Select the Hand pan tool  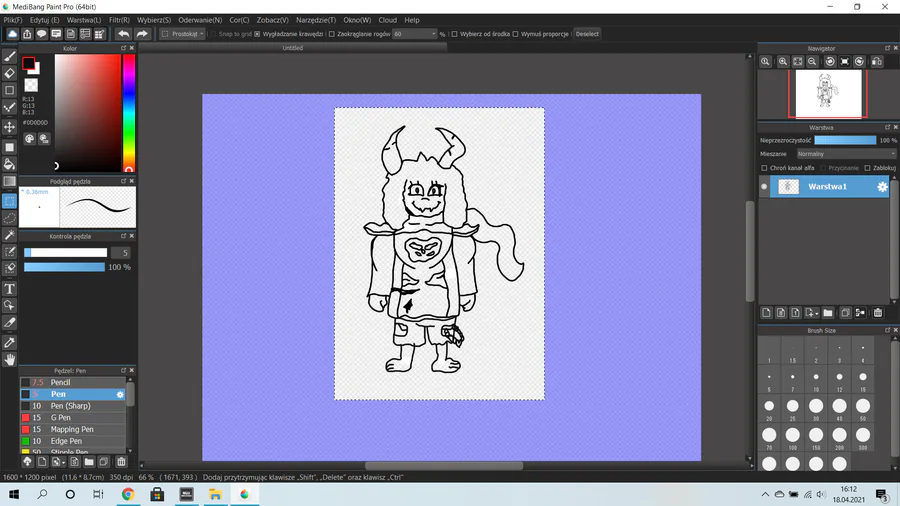[9, 360]
